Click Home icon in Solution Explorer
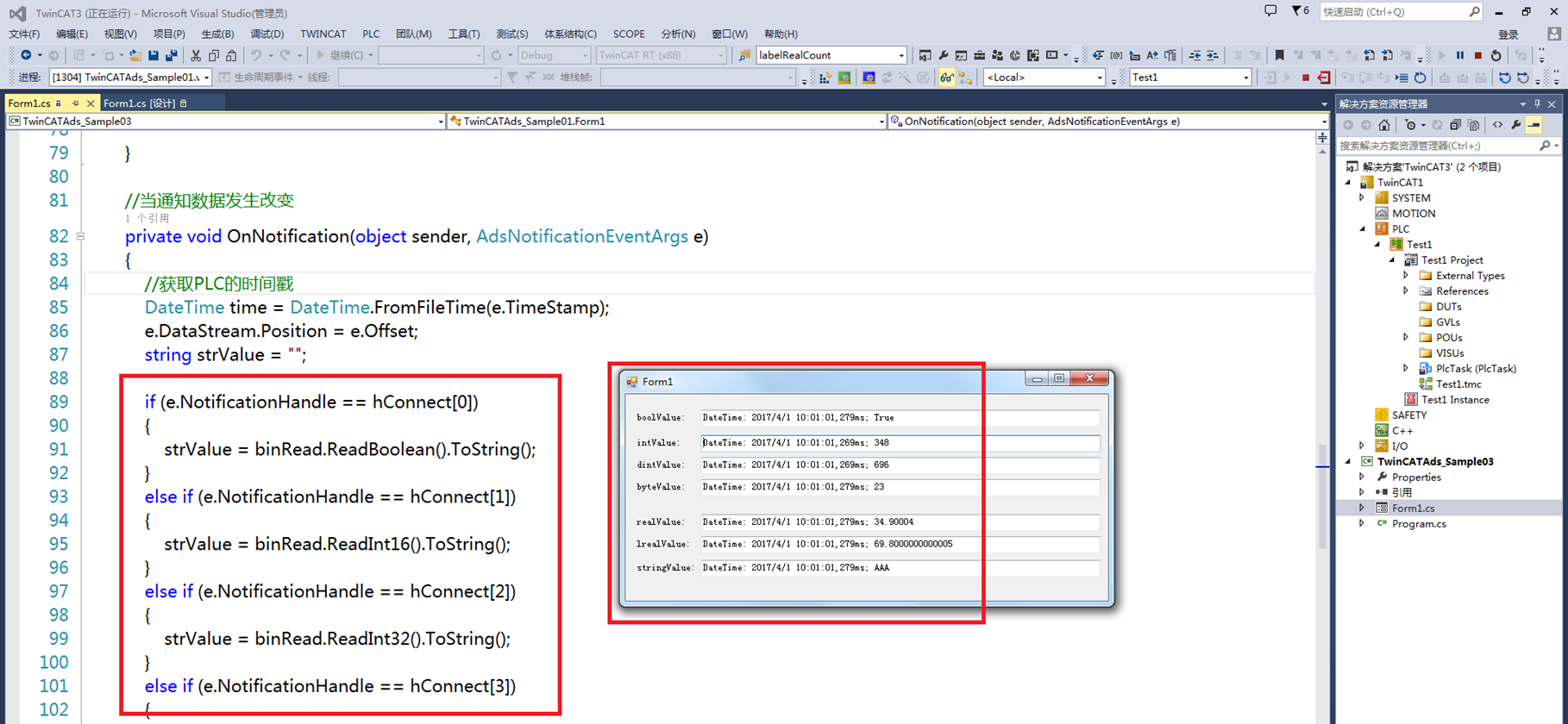1568x724 pixels. point(1384,125)
